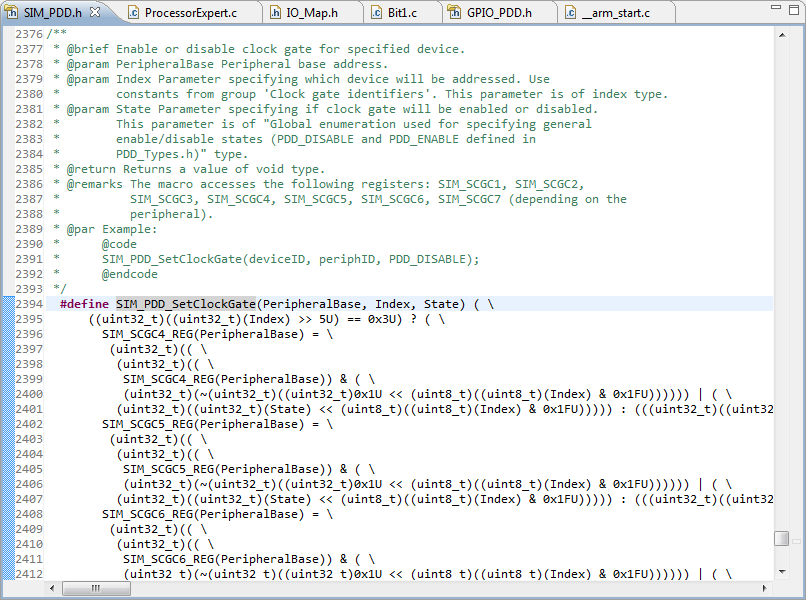The height and width of the screenshot is (600, 806).
Task: Click the #define keyword on line 2394
Action: tap(85, 304)
